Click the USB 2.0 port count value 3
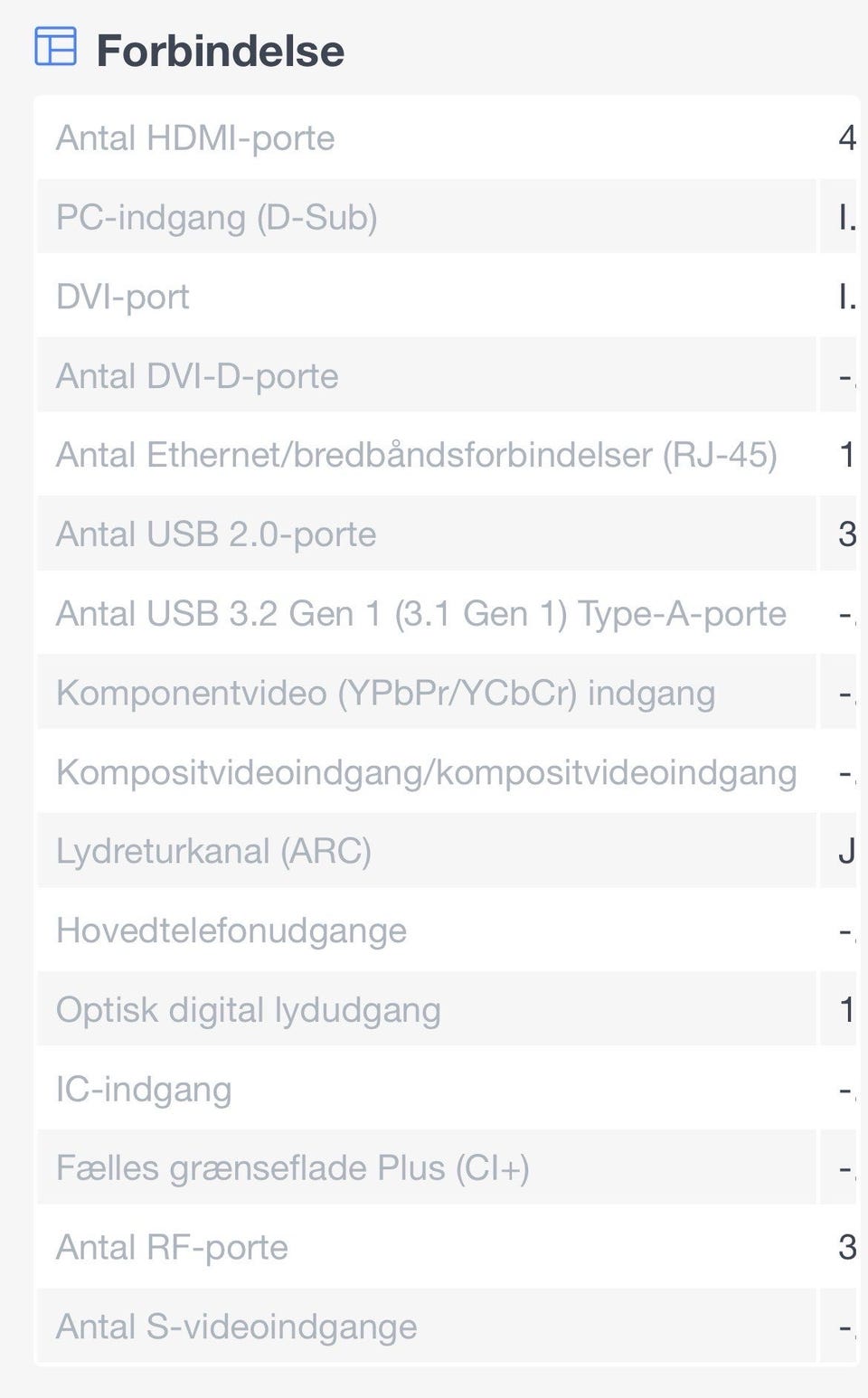 (846, 534)
